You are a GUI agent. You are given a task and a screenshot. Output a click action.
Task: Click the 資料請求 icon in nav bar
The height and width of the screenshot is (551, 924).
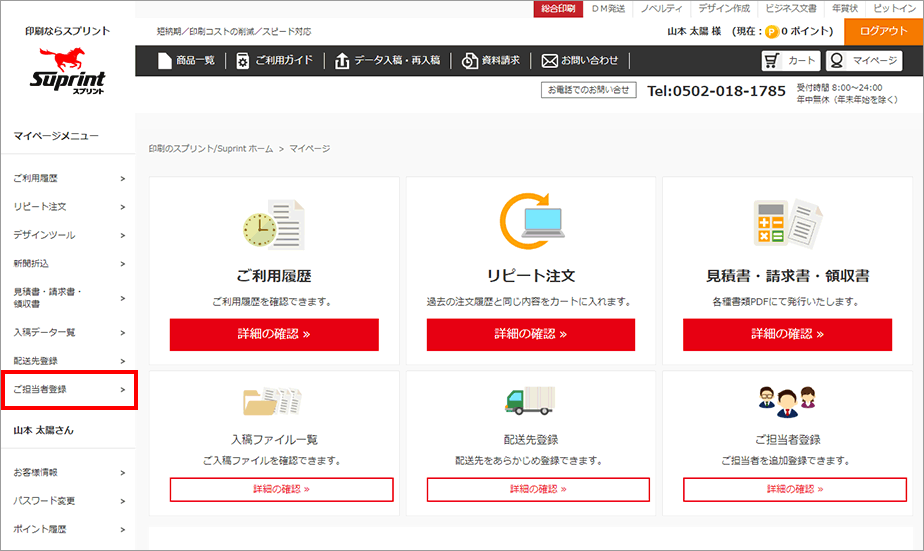[470, 61]
